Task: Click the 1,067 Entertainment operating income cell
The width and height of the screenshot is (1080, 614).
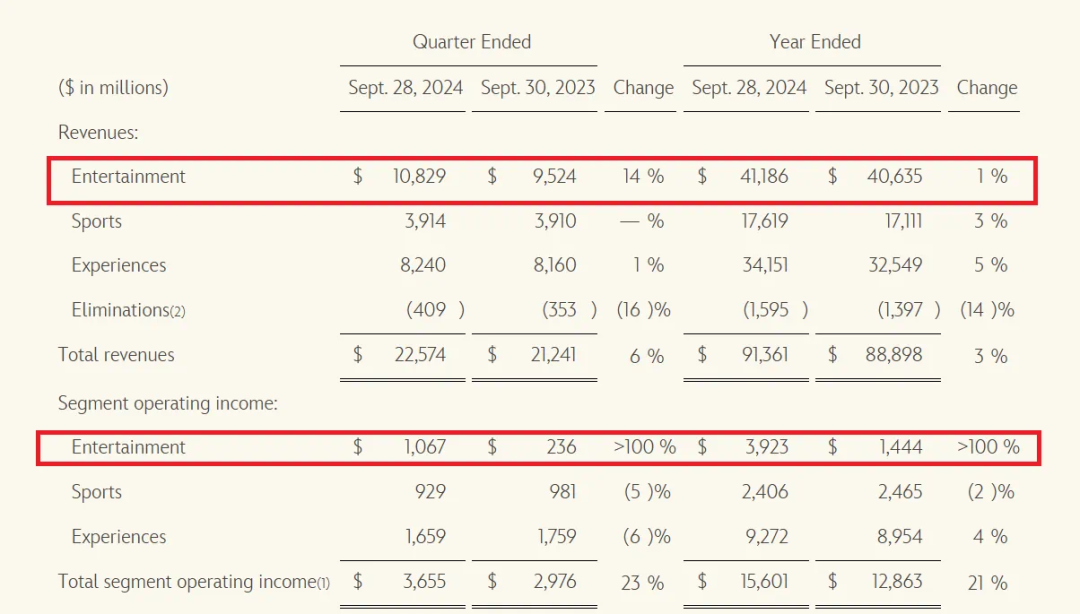Action: [x=425, y=447]
